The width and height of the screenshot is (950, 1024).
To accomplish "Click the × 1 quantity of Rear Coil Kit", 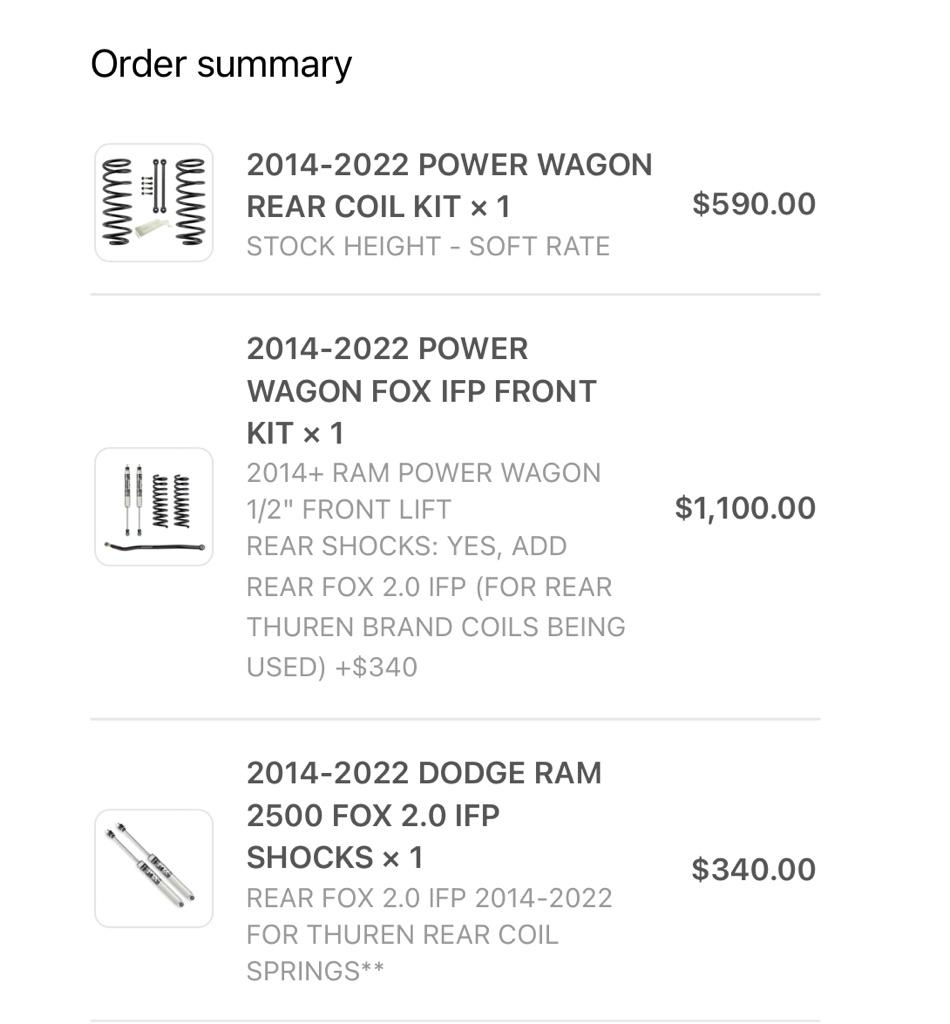I will (490, 207).
